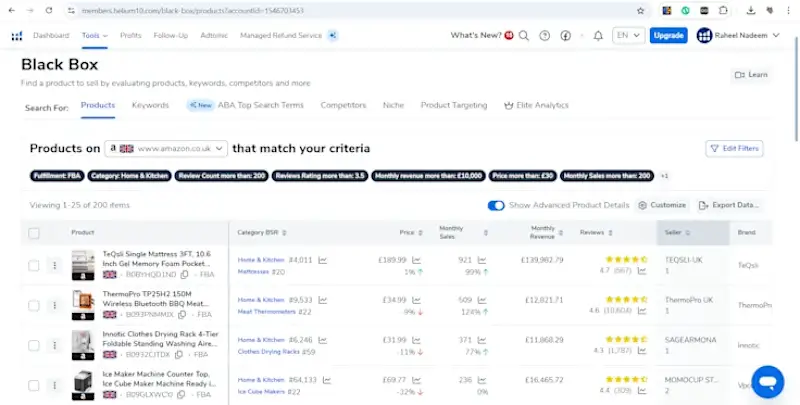This screenshot has height=405, width=800.
Task: Open the chat support bubble
Action: coord(768,382)
